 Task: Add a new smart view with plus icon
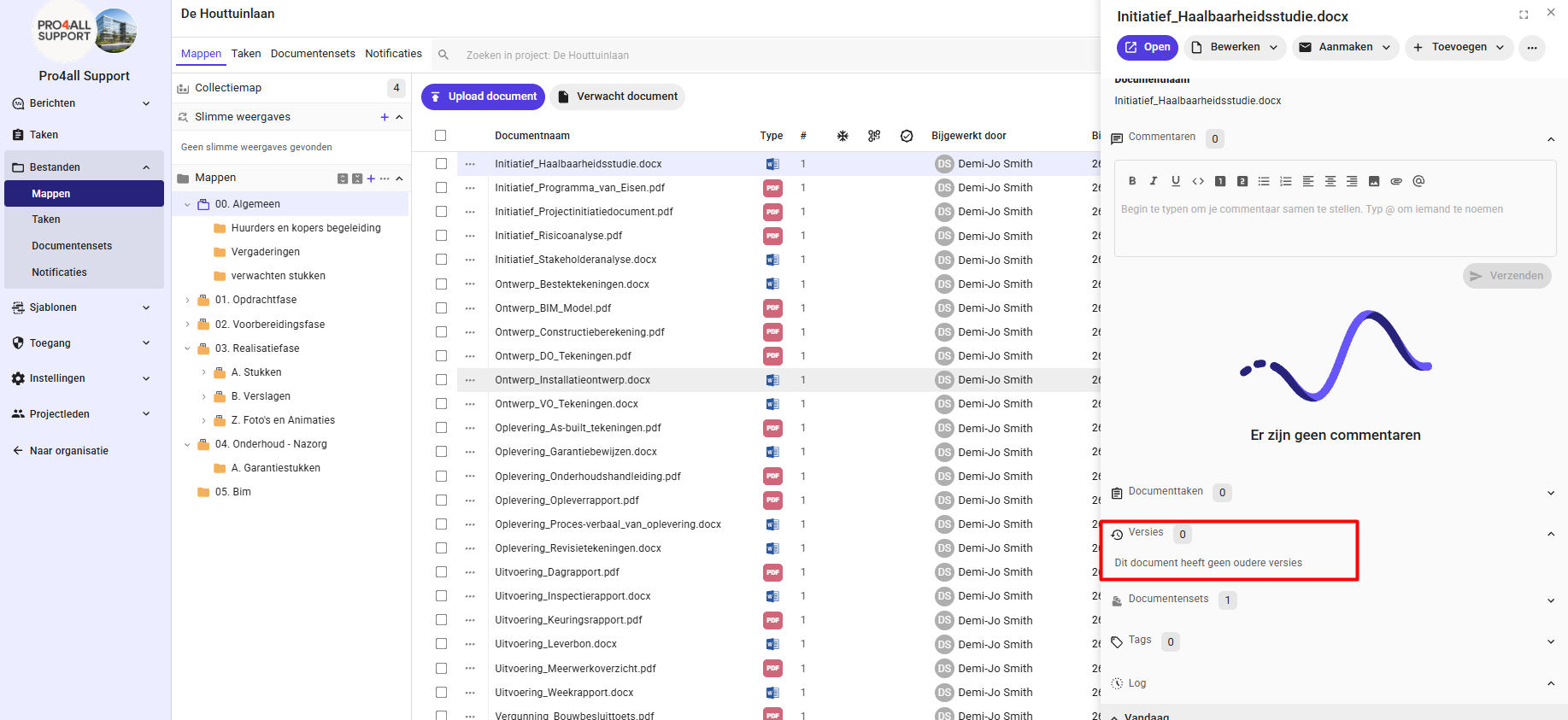(385, 117)
